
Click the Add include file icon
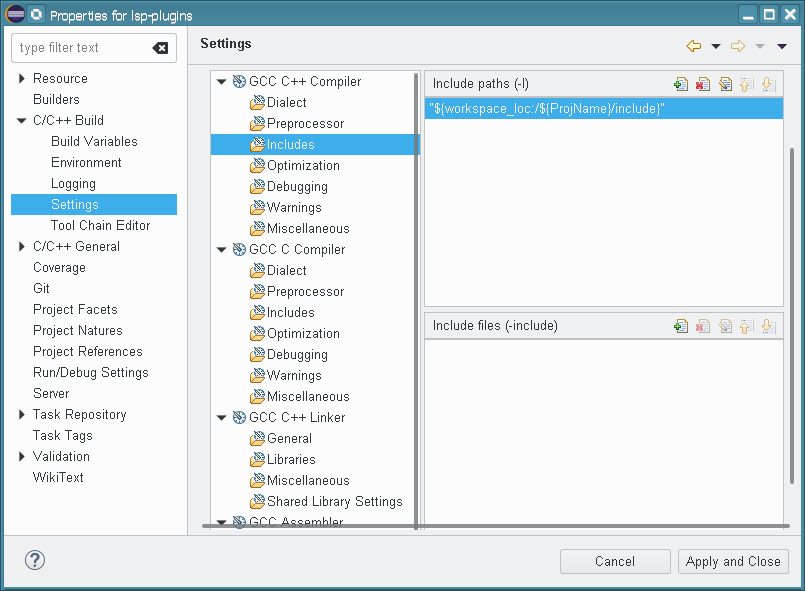681,326
